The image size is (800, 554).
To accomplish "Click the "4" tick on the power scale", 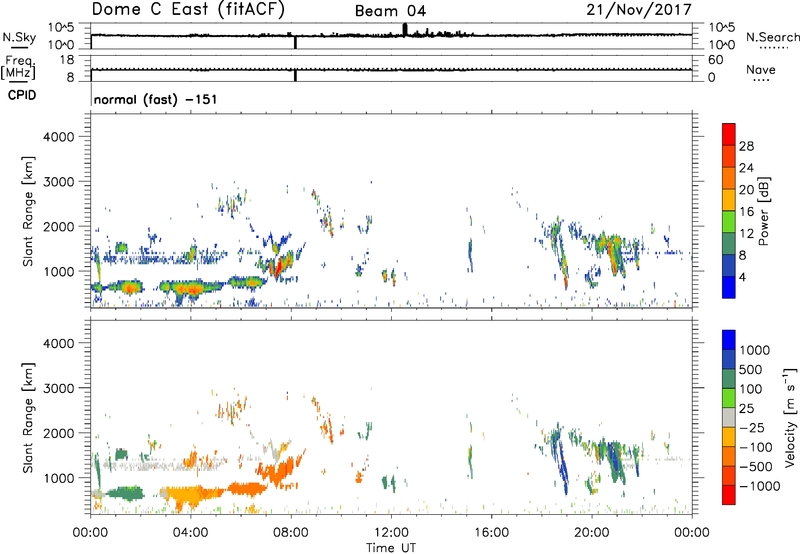I will click(742, 277).
